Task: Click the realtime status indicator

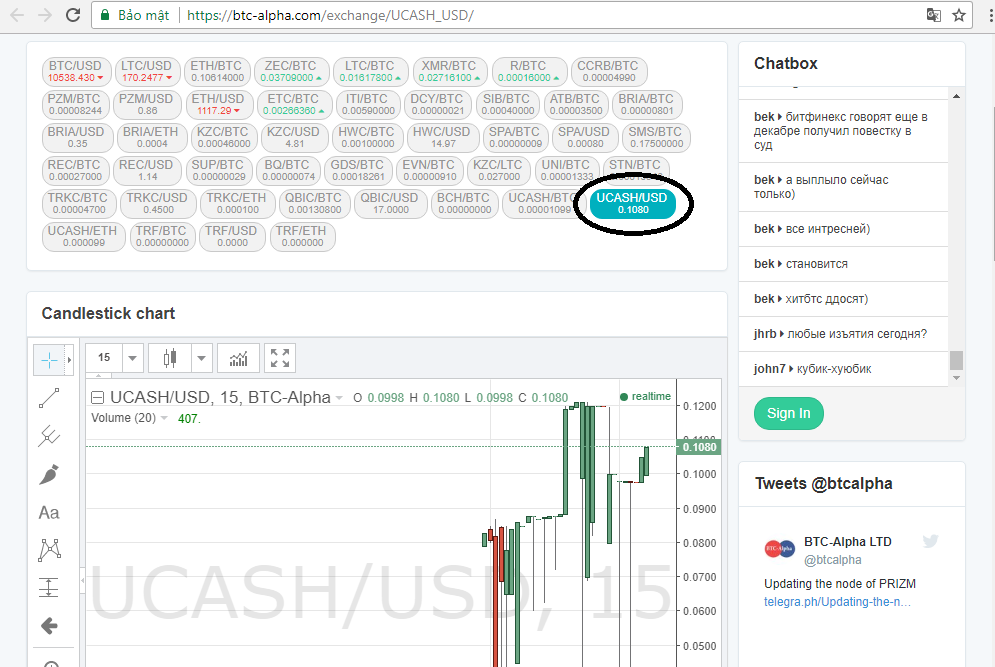Action: tap(645, 397)
